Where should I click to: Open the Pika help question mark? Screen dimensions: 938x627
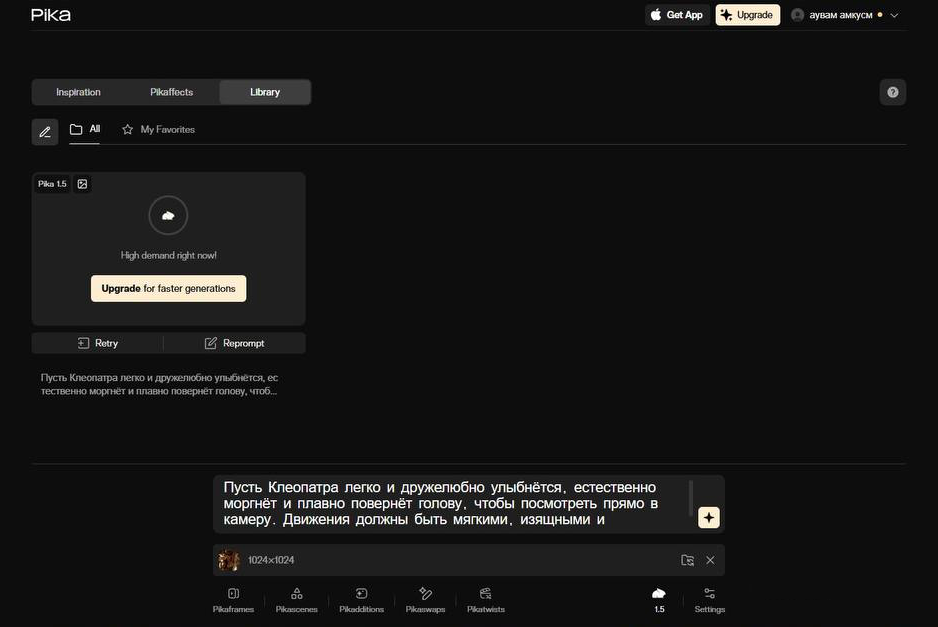[890, 91]
